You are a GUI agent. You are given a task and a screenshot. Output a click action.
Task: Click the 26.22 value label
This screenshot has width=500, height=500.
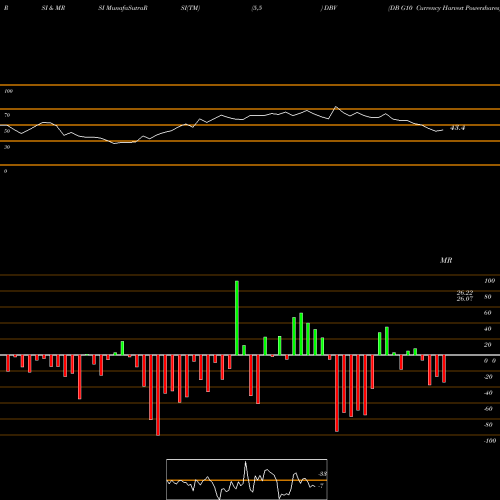coord(465,293)
